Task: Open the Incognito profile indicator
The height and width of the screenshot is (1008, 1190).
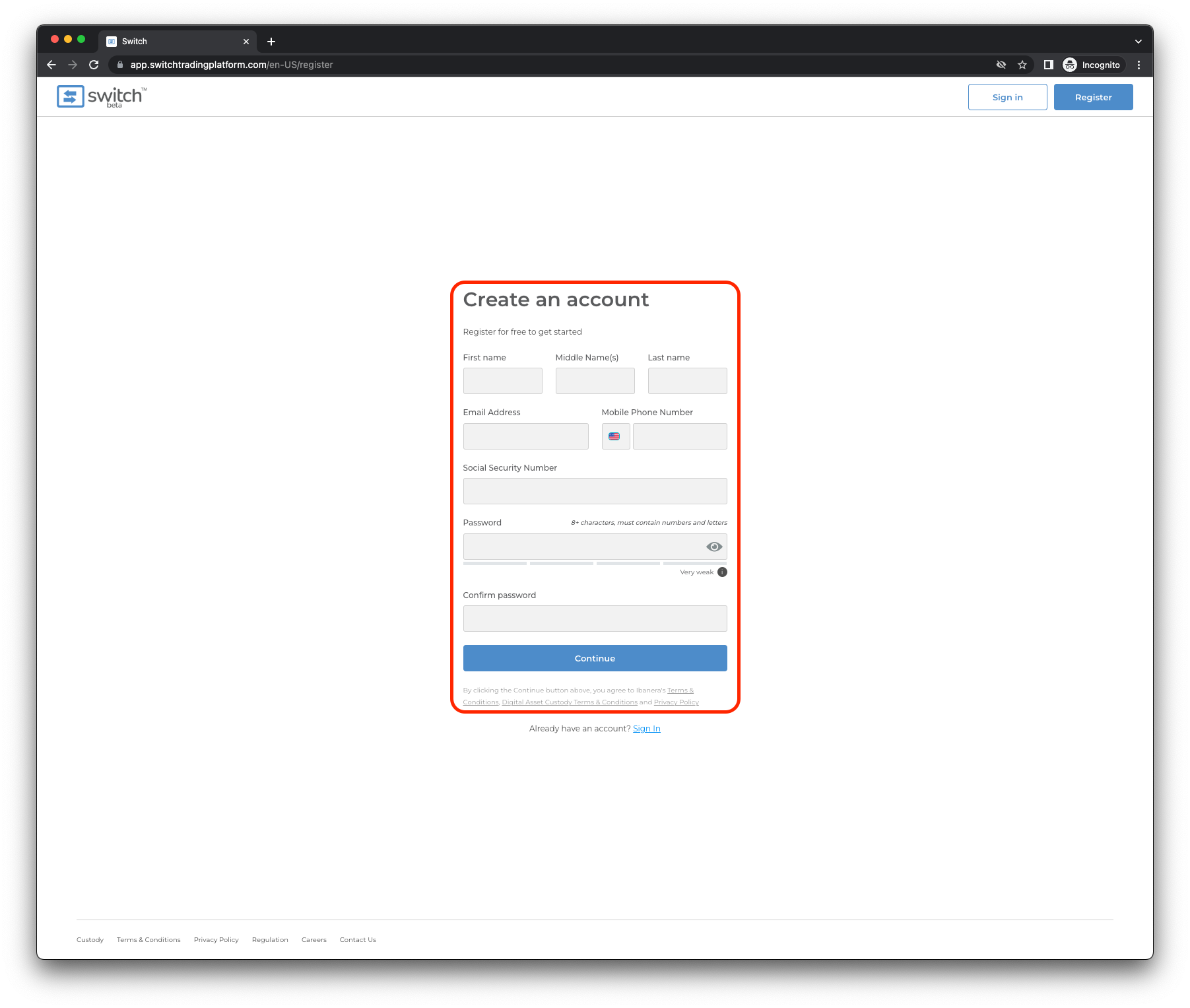Action: point(1092,65)
